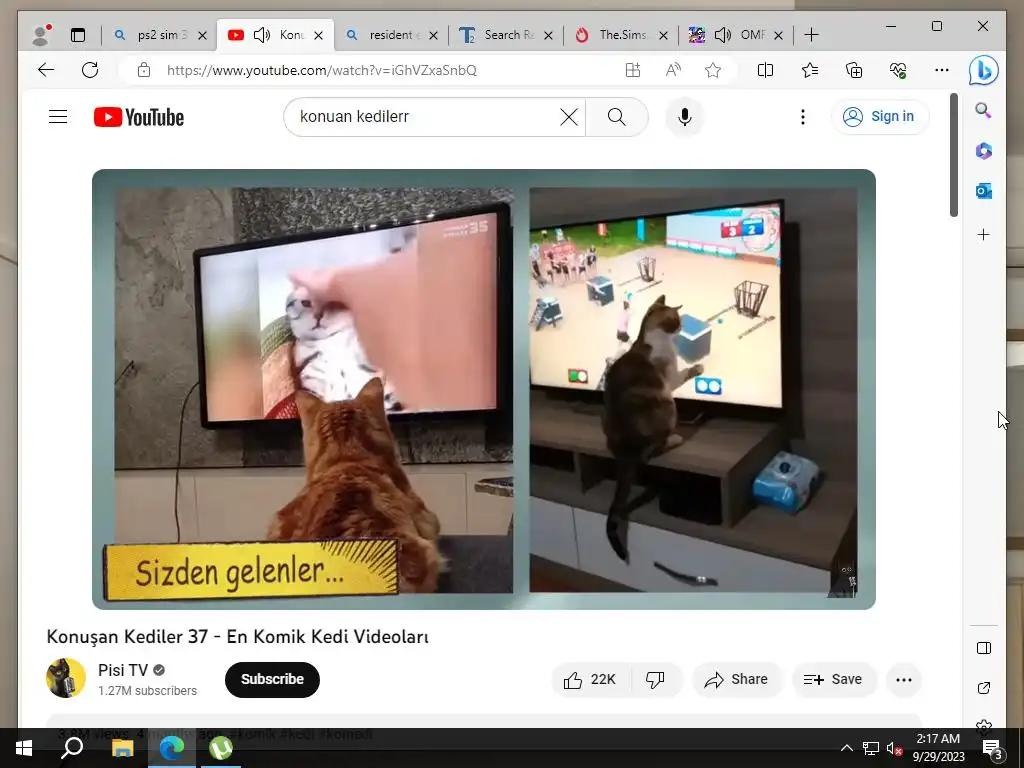Open Edge sidebar search icon
1024x768 pixels.
pyautogui.click(x=984, y=110)
